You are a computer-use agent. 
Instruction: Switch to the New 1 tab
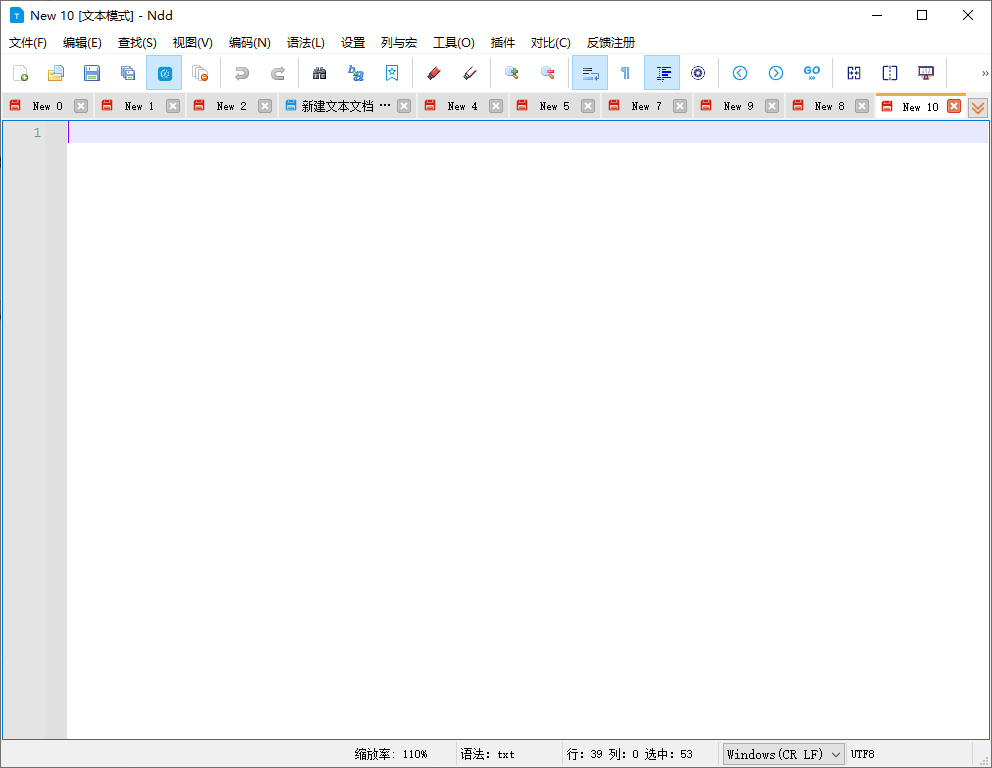139,106
